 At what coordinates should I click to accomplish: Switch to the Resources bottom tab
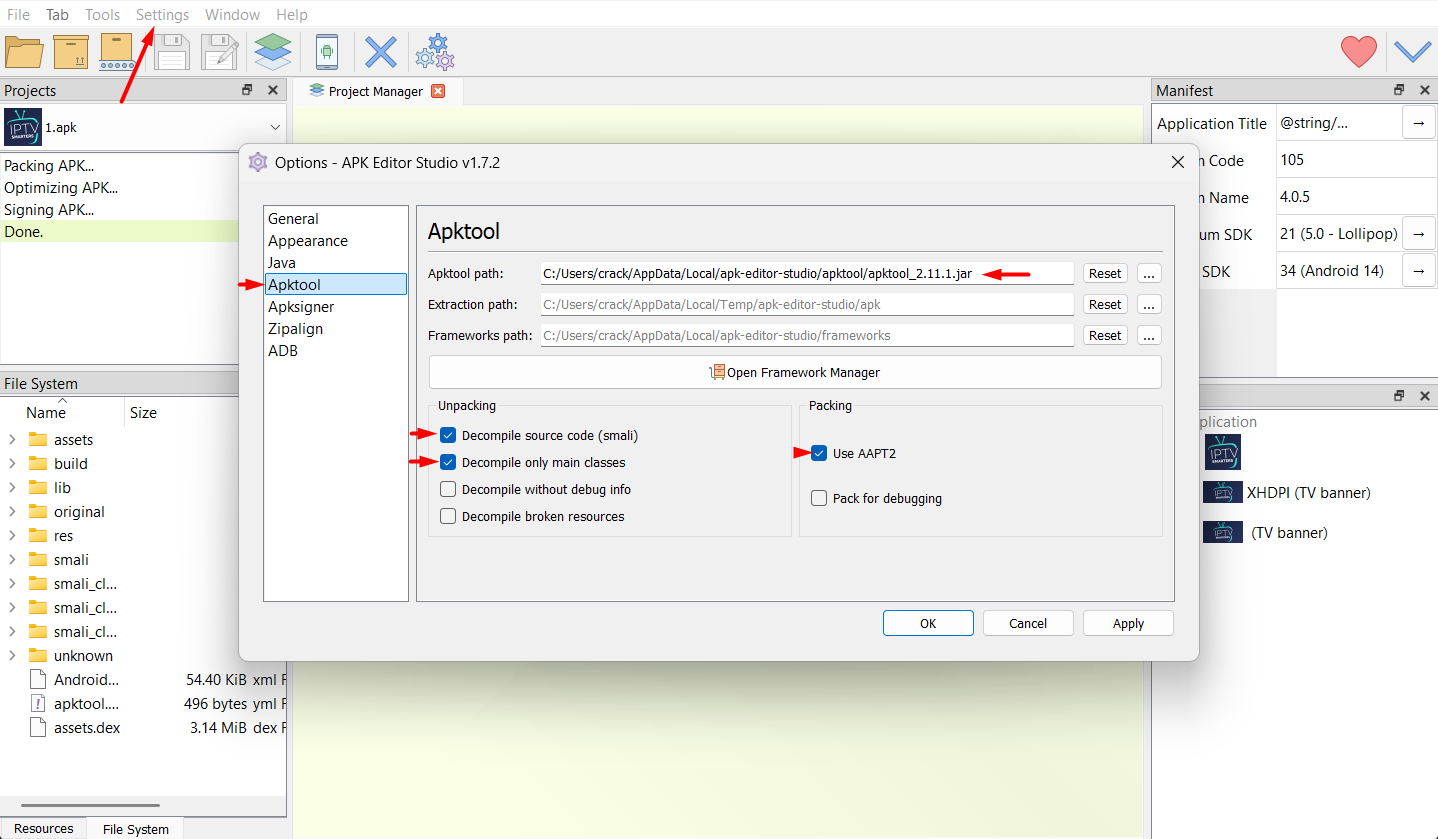[x=44, y=828]
